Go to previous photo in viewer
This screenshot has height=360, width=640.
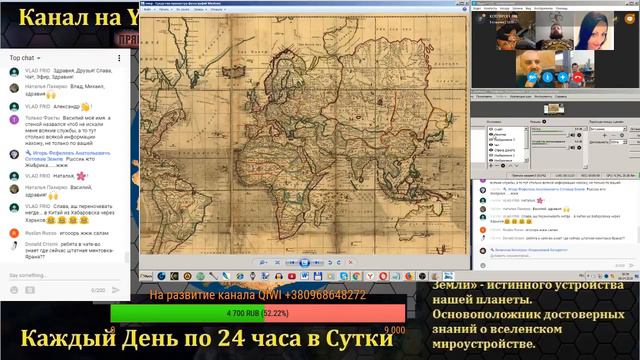click(291, 262)
